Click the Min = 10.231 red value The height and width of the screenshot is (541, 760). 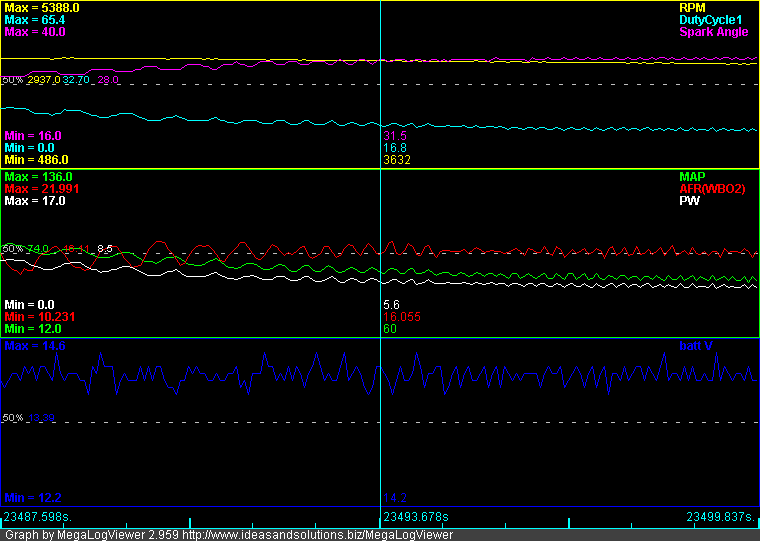pos(40,316)
